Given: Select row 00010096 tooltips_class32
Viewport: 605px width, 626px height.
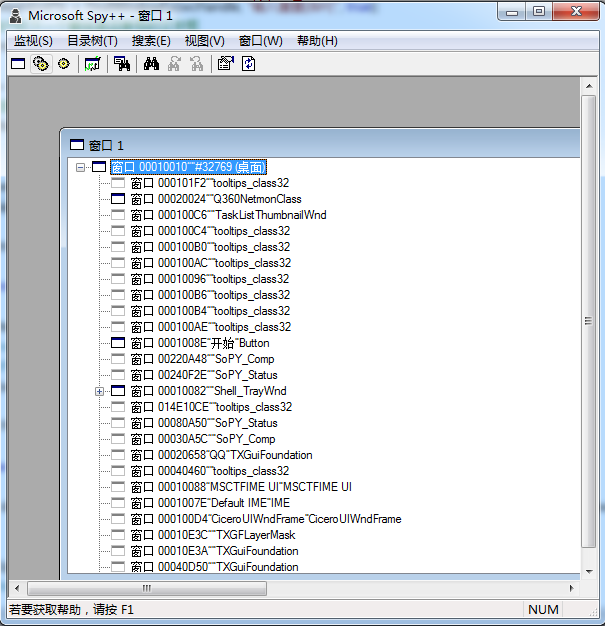Looking at the screenshot, I should pos(210,279).
